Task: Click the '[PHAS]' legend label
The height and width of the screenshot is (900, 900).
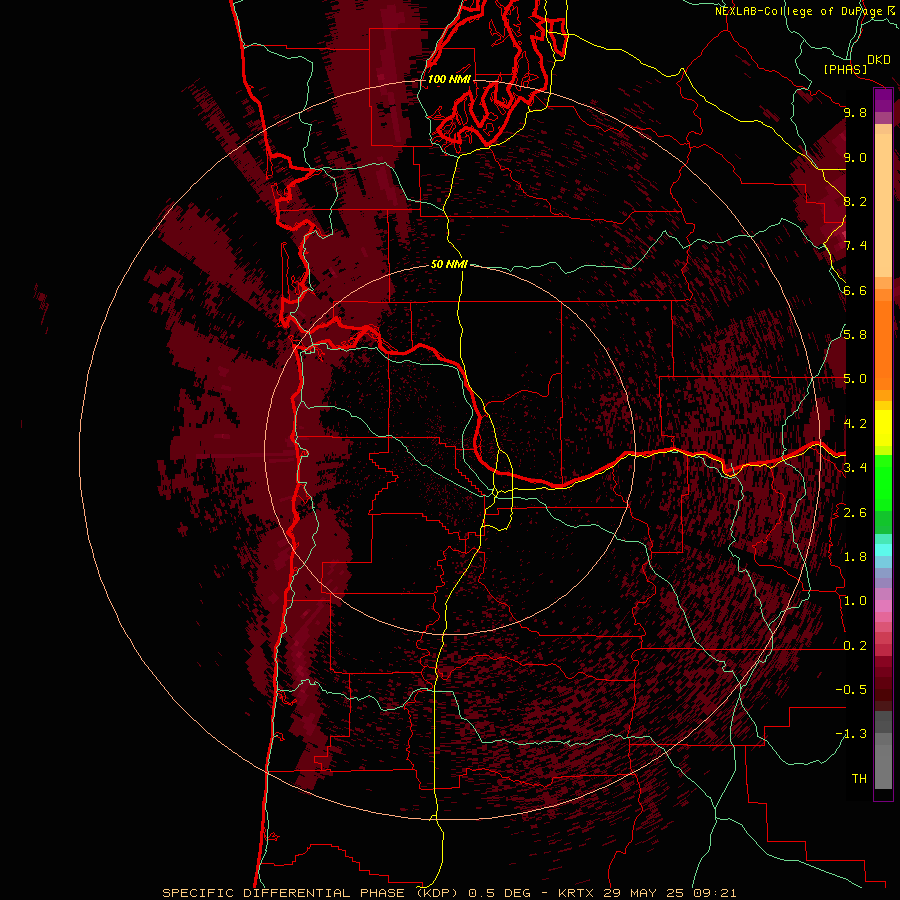Action: point(845,69)
